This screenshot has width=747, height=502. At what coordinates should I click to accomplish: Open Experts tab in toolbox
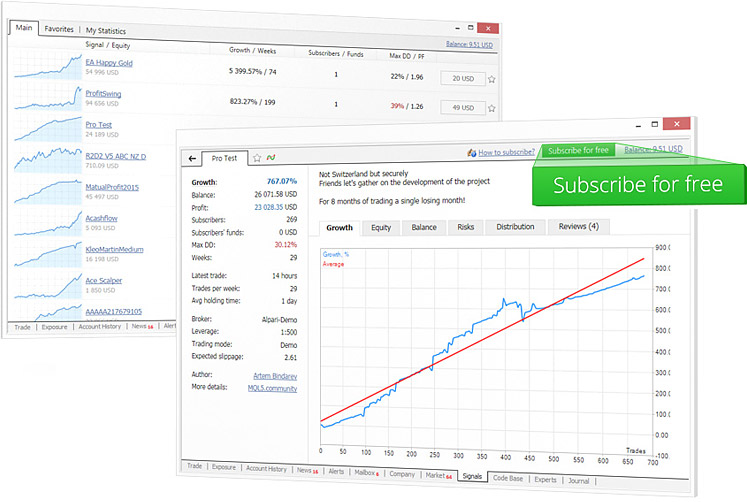(x=545, y=480)
